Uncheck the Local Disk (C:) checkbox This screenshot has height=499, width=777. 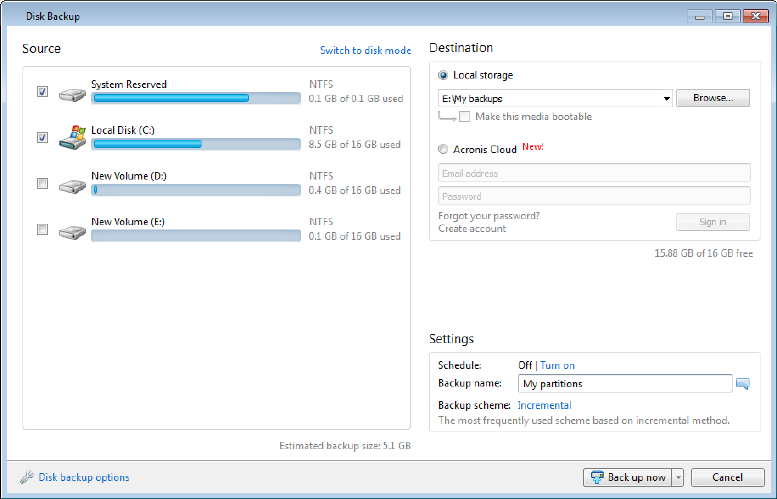[x=42, y=138]
